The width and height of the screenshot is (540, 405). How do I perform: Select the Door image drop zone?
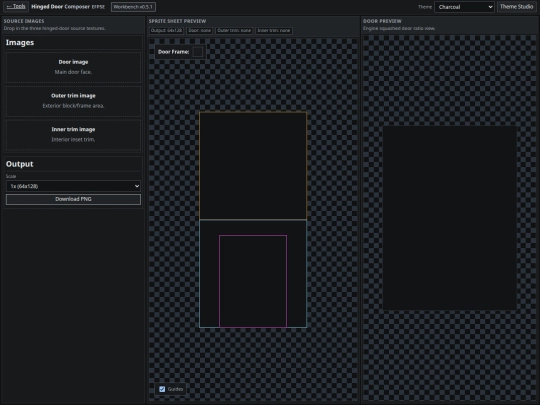tap(73, 67)
